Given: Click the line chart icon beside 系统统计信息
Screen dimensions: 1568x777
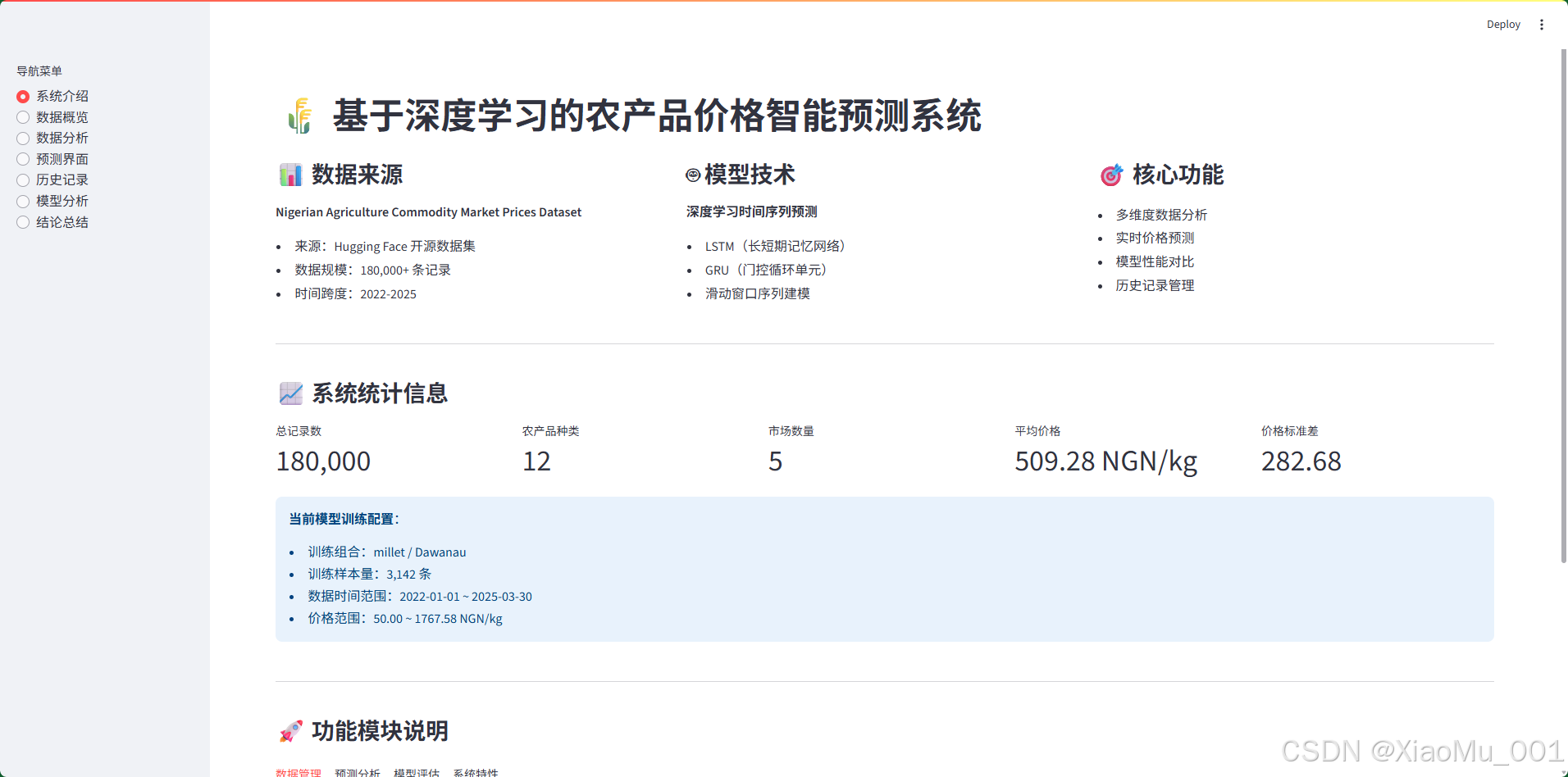Looking at the screenshot, I should point(290,393).
